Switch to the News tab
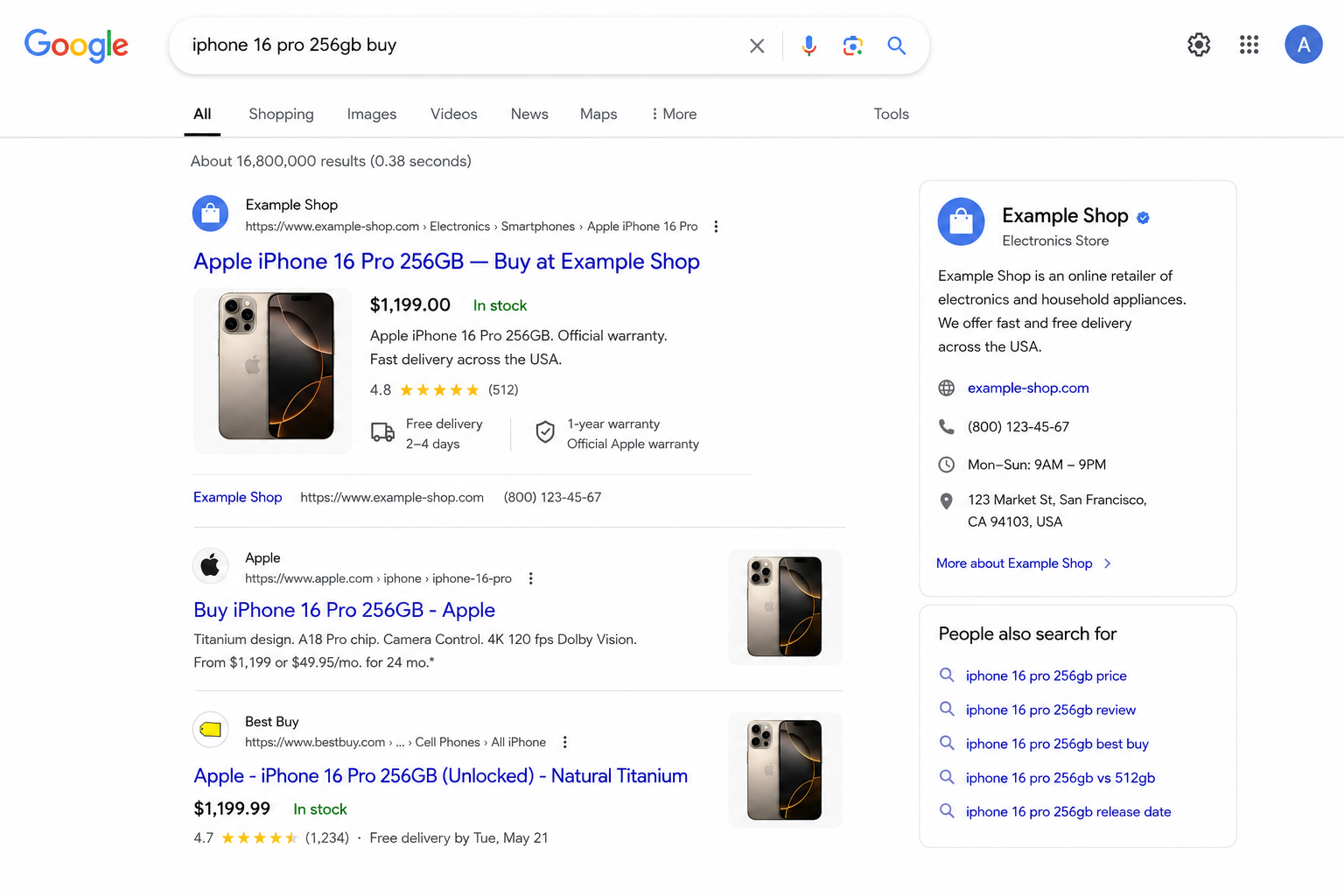This screenshot has width=1344, height=896. [529, 114]
